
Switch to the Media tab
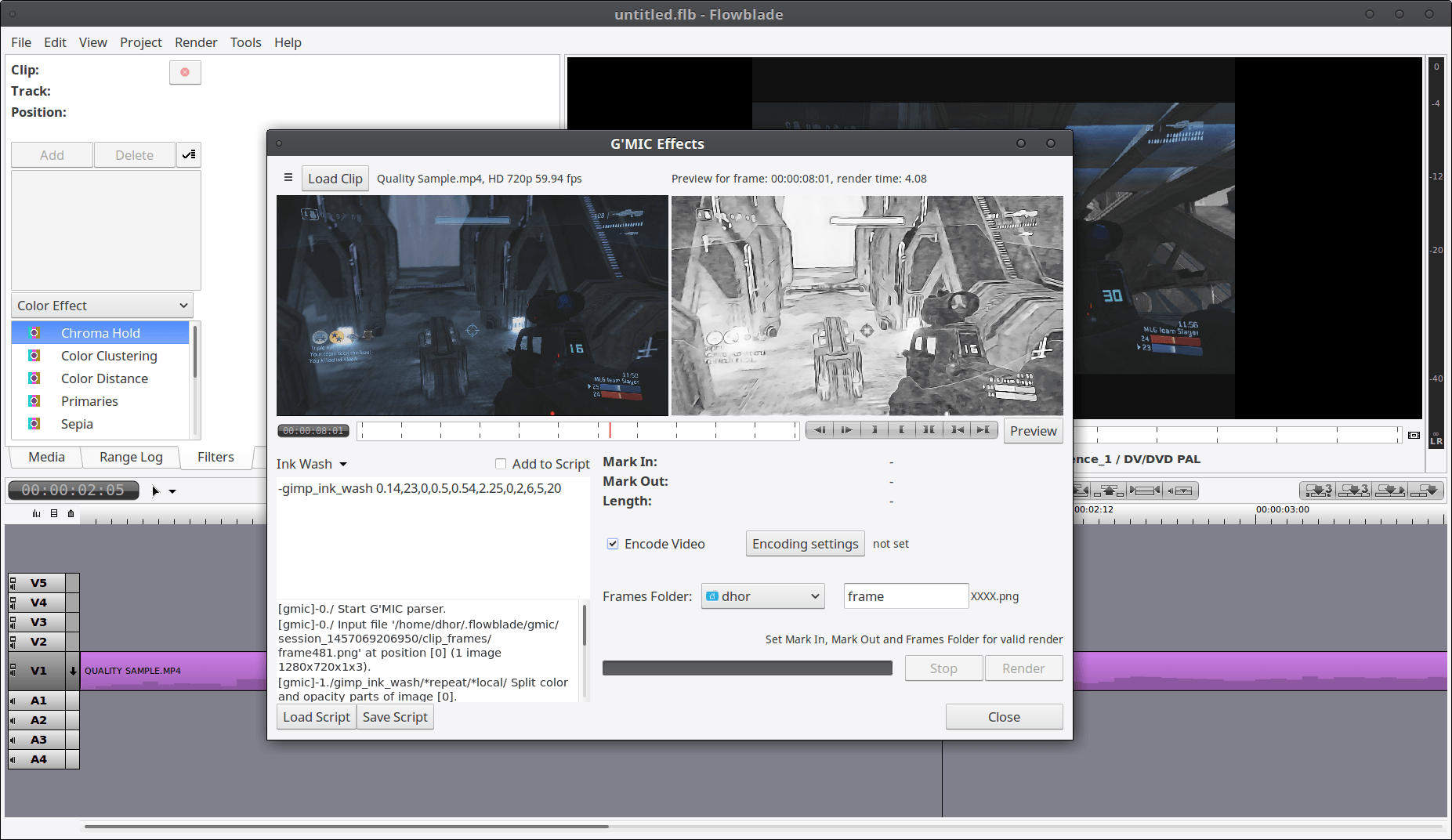(x=46, y=457)
